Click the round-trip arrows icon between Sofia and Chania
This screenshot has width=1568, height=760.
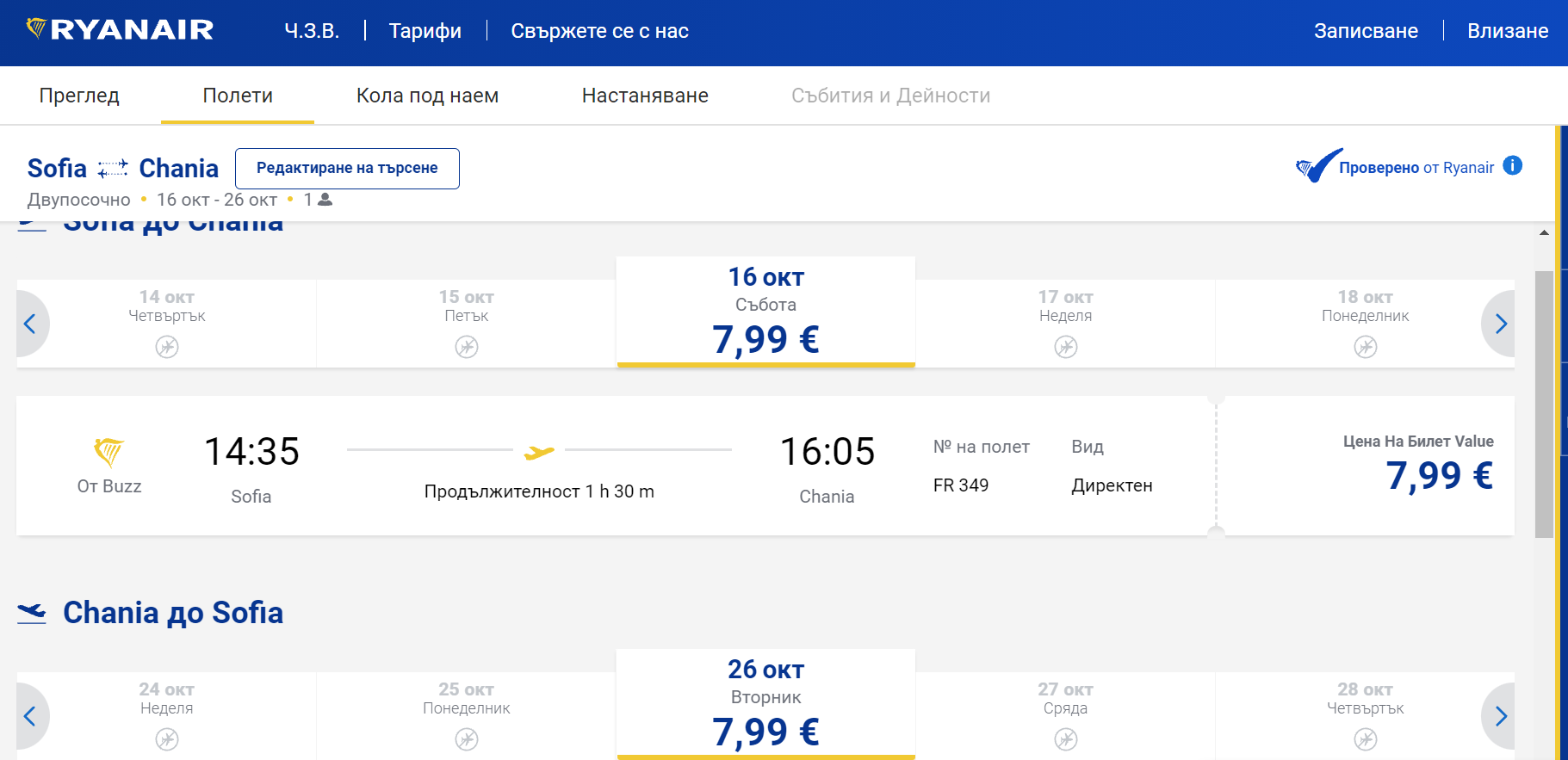click(x=113, y=168)
